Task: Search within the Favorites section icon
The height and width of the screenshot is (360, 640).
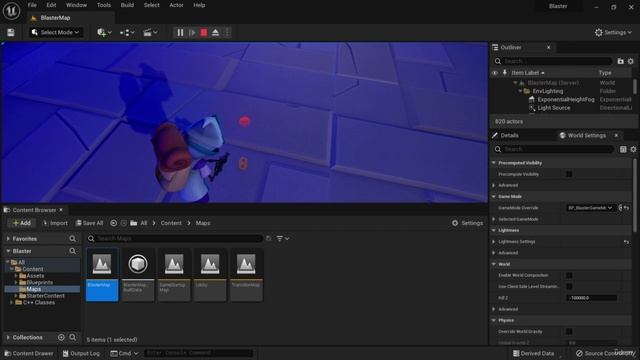Action: (73, 238)
